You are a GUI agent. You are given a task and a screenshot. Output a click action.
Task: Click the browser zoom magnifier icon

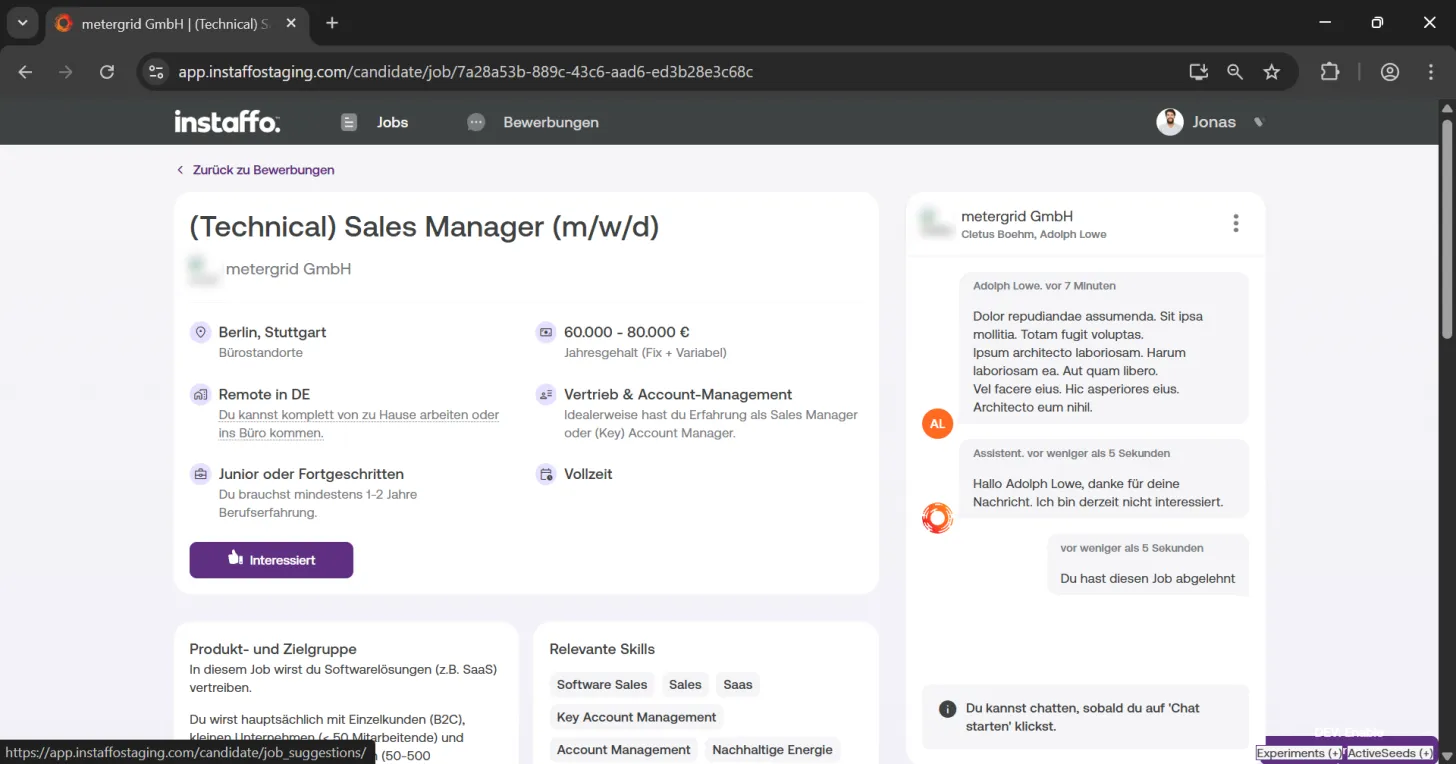1235,72
